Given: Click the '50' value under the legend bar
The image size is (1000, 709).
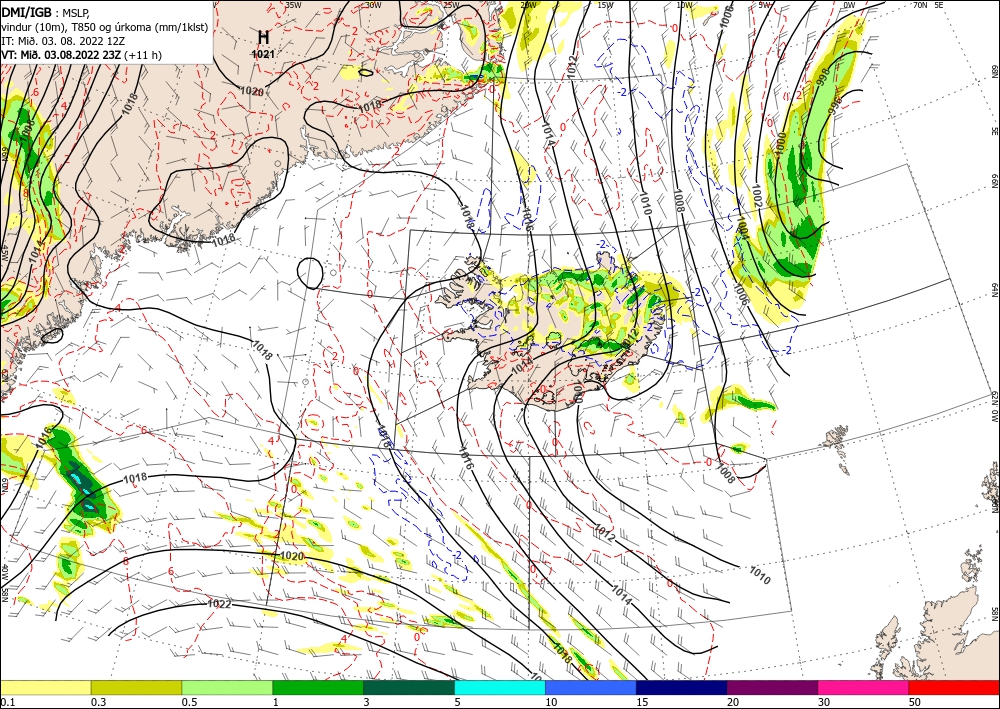Looking at the screenshot, I should 915,702.
